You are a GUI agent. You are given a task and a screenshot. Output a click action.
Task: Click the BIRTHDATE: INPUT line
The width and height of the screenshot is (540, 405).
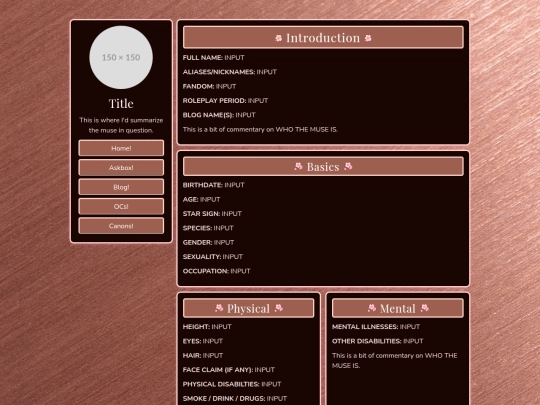(x=214, y=185)
